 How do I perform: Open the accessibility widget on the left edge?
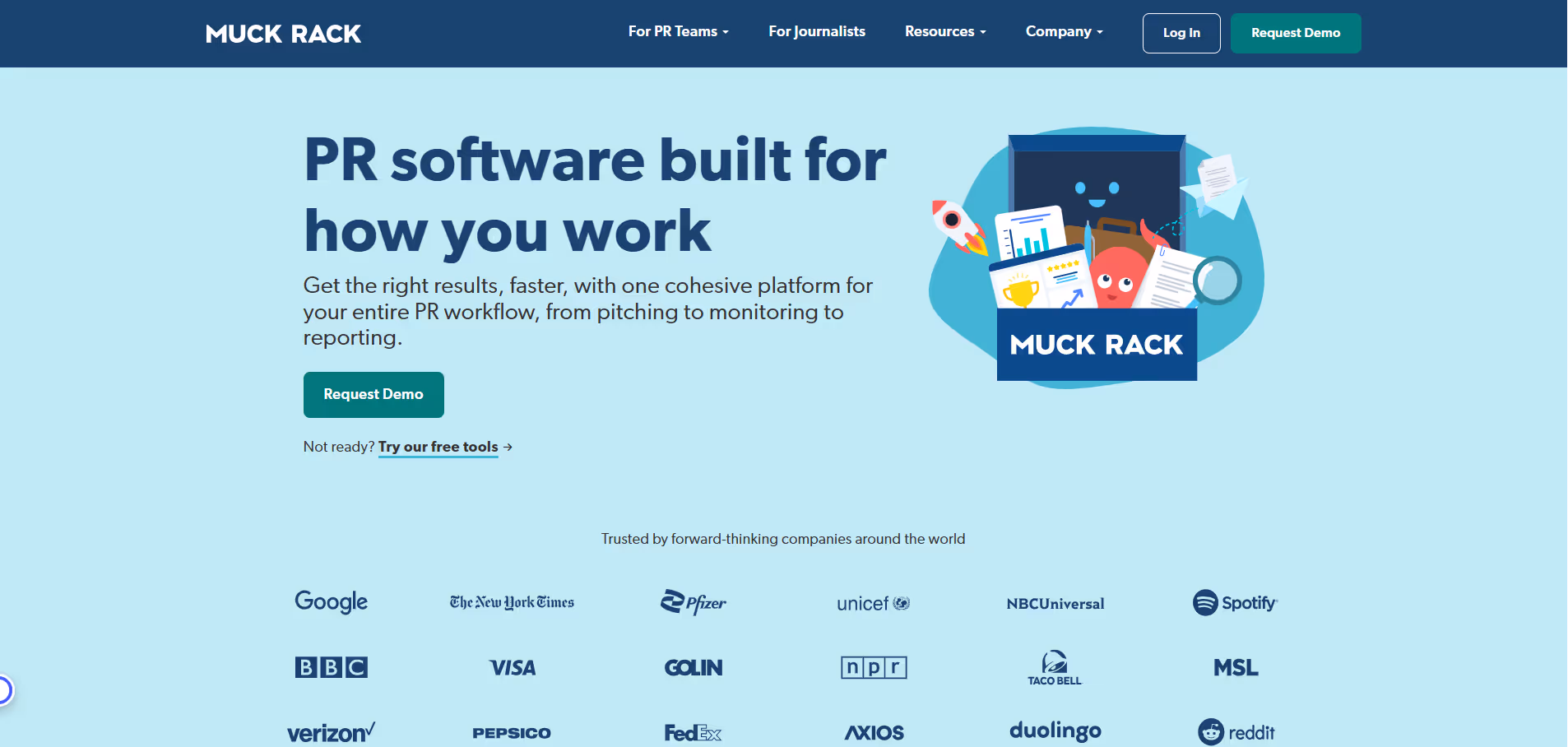click(x=7, y=691)
